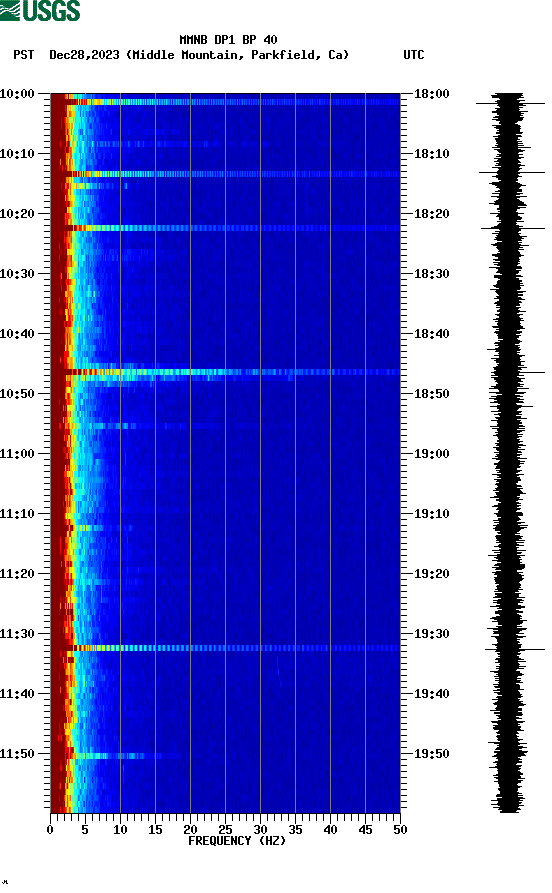The width and height of the screenshot is (552, 893).
Task: Click the date text 'Dec28,2023'
Action: tap(84, 55)
